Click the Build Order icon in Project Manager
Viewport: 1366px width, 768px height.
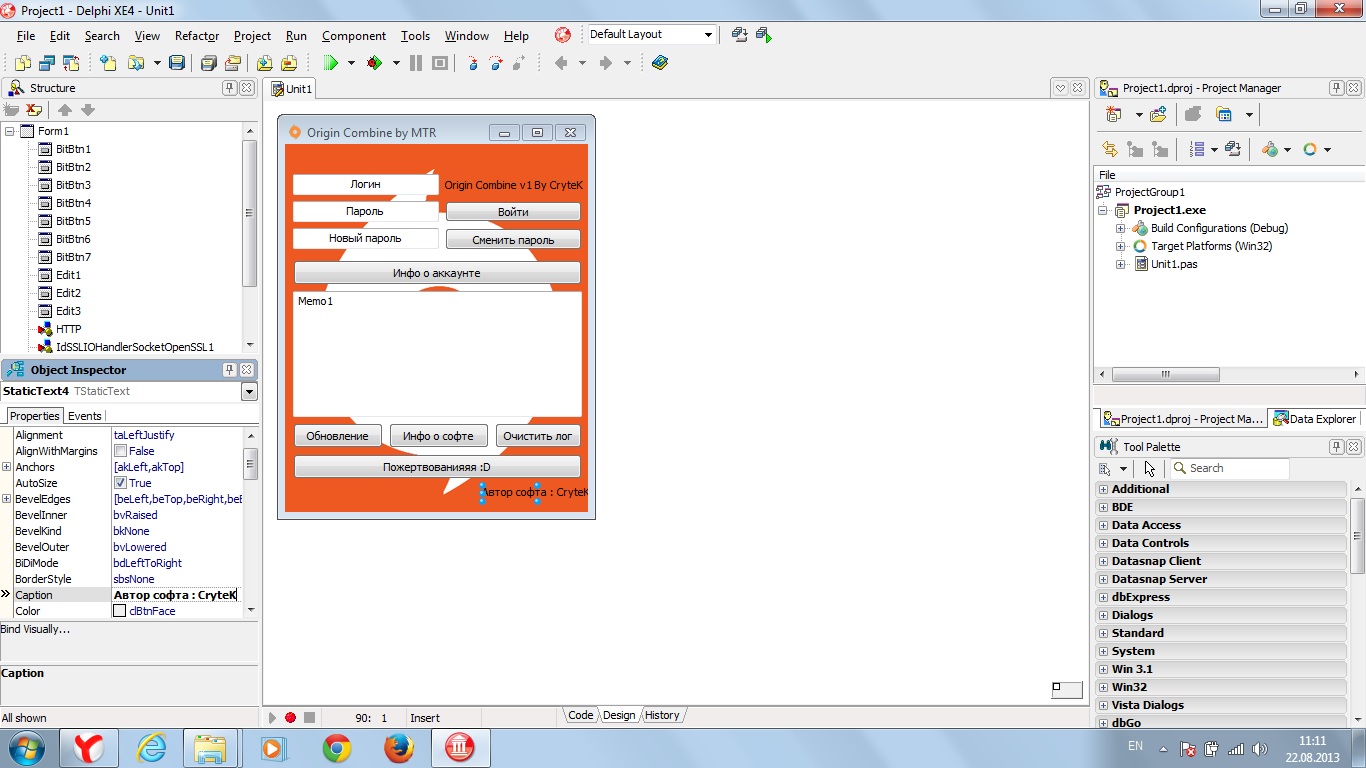pos(1198,149)
